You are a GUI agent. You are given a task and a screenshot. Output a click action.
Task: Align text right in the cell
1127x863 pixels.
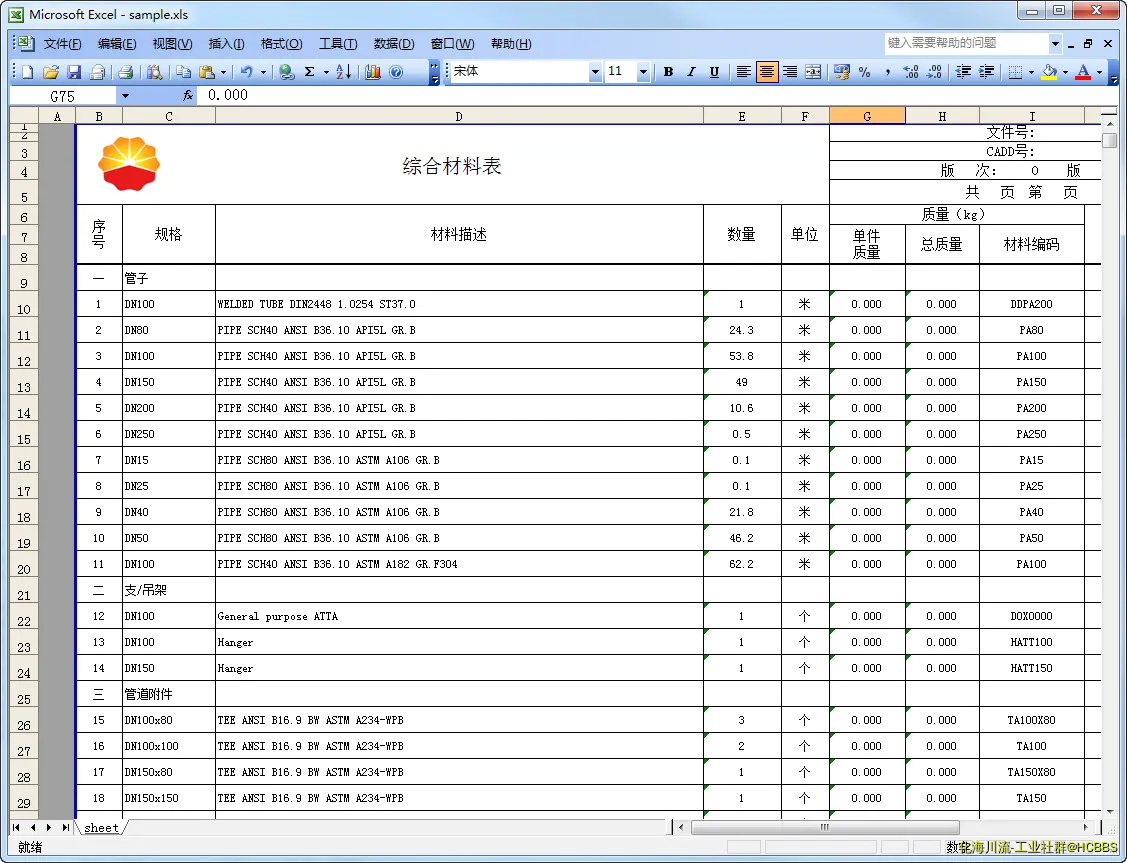click(790, 72)
